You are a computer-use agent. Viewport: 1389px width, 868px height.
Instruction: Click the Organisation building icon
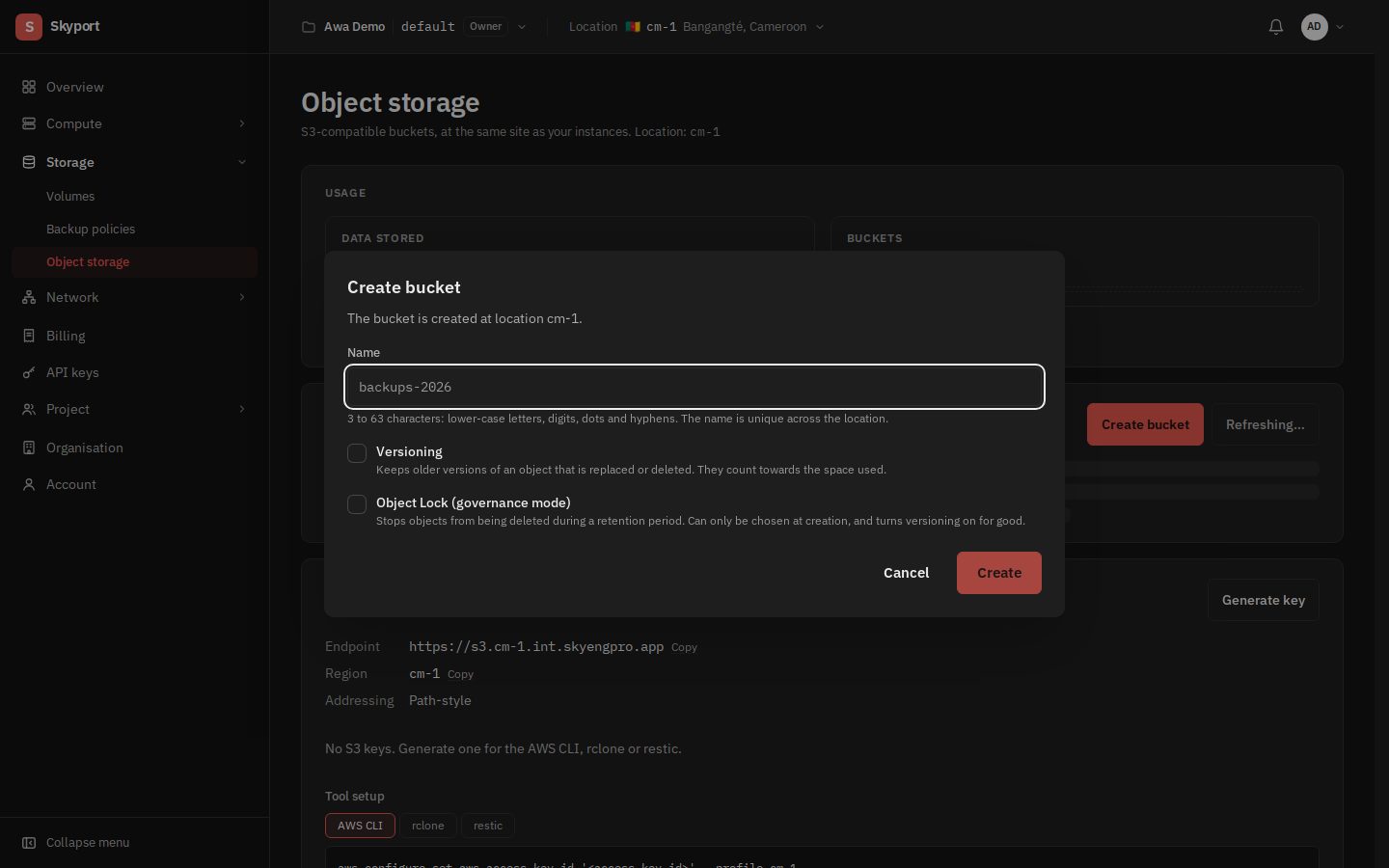[x=29, y=448]
